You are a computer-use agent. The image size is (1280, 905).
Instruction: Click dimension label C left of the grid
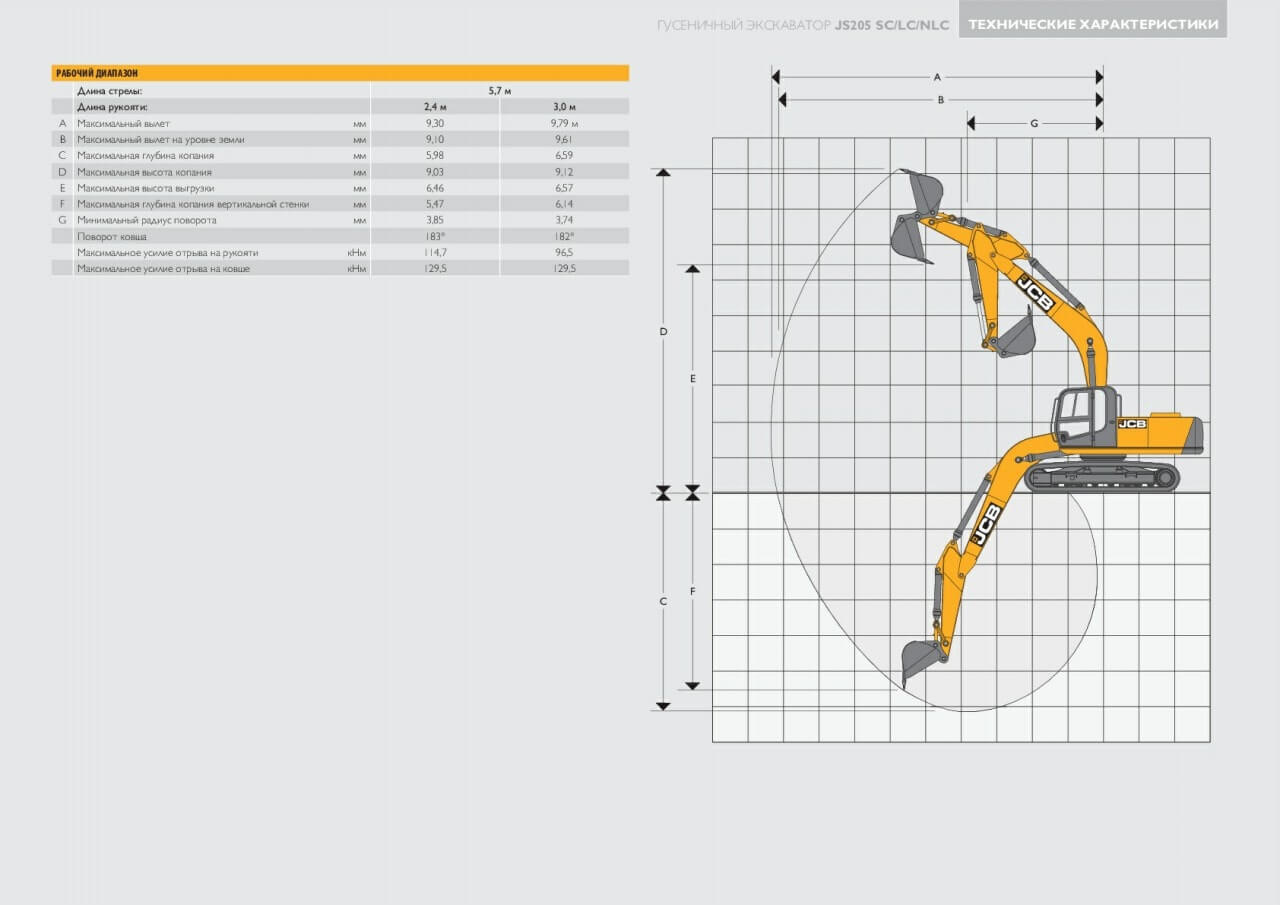[x=663, y=601]
